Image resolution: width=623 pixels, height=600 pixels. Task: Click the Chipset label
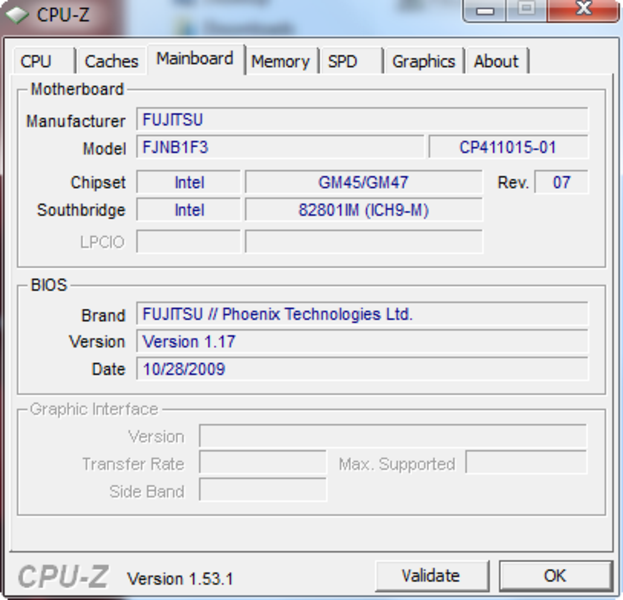[98, 183]
